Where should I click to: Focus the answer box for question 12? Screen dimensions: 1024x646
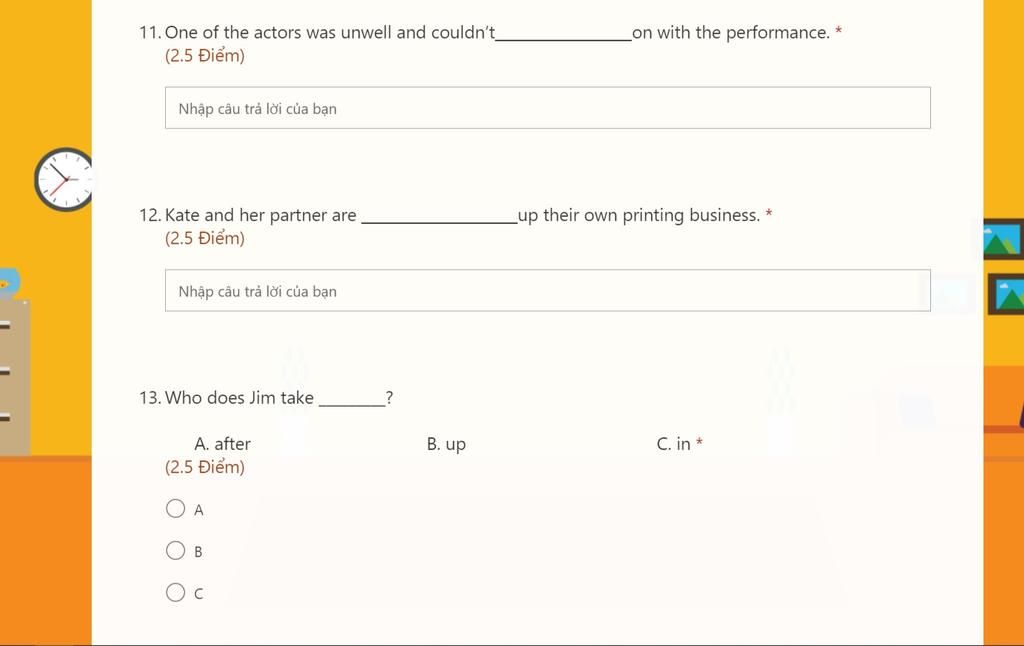pos(547,291)
